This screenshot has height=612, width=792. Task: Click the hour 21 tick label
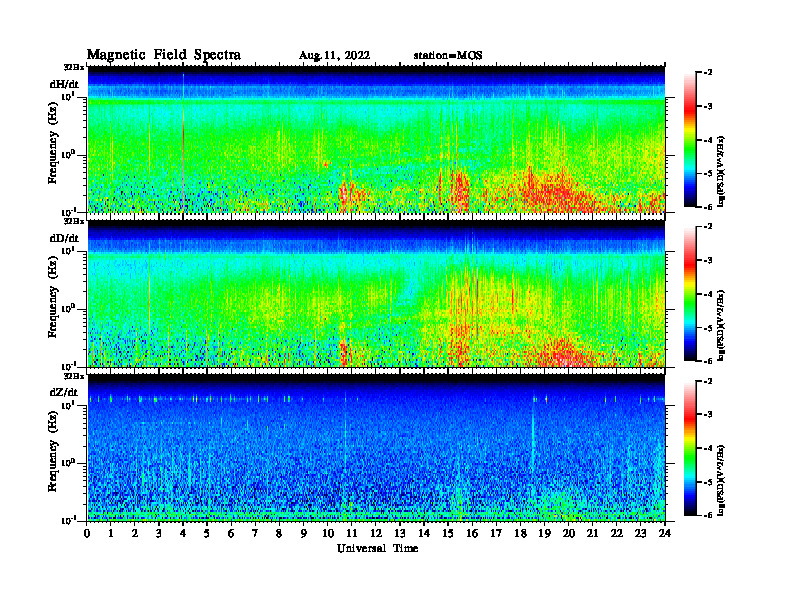coord(592,534)
